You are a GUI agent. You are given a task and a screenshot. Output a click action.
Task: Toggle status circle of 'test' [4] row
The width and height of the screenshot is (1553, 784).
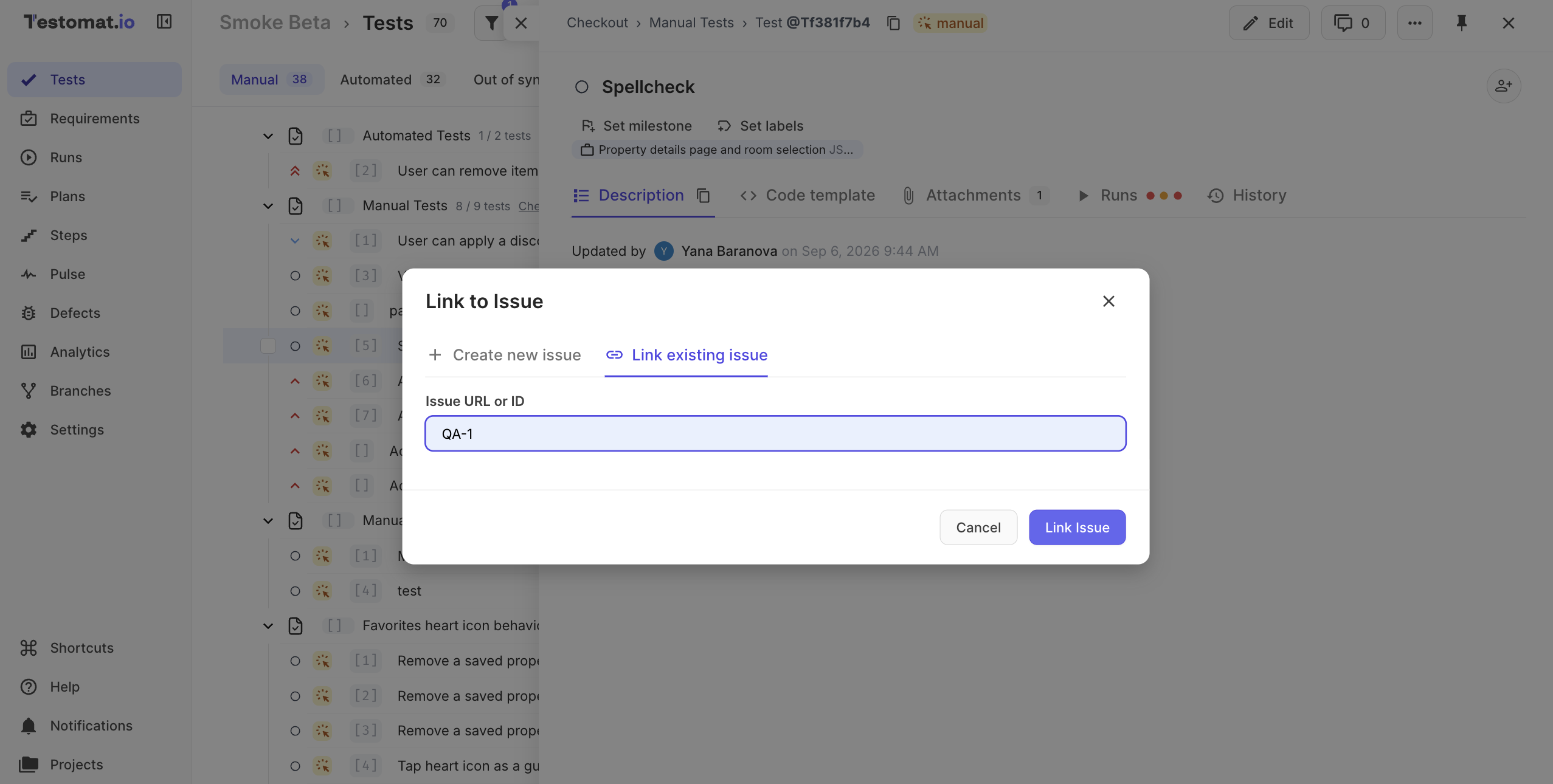(295, 591)
